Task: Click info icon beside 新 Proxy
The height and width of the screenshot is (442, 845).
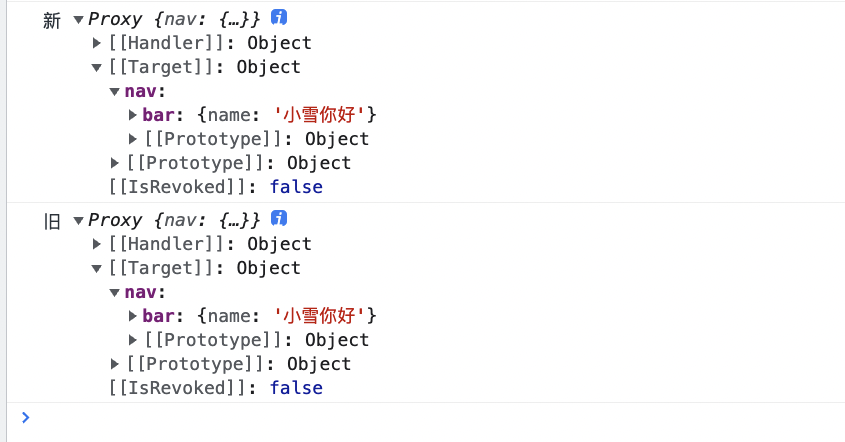Action: pyautogui.click(x=279, y=18)
